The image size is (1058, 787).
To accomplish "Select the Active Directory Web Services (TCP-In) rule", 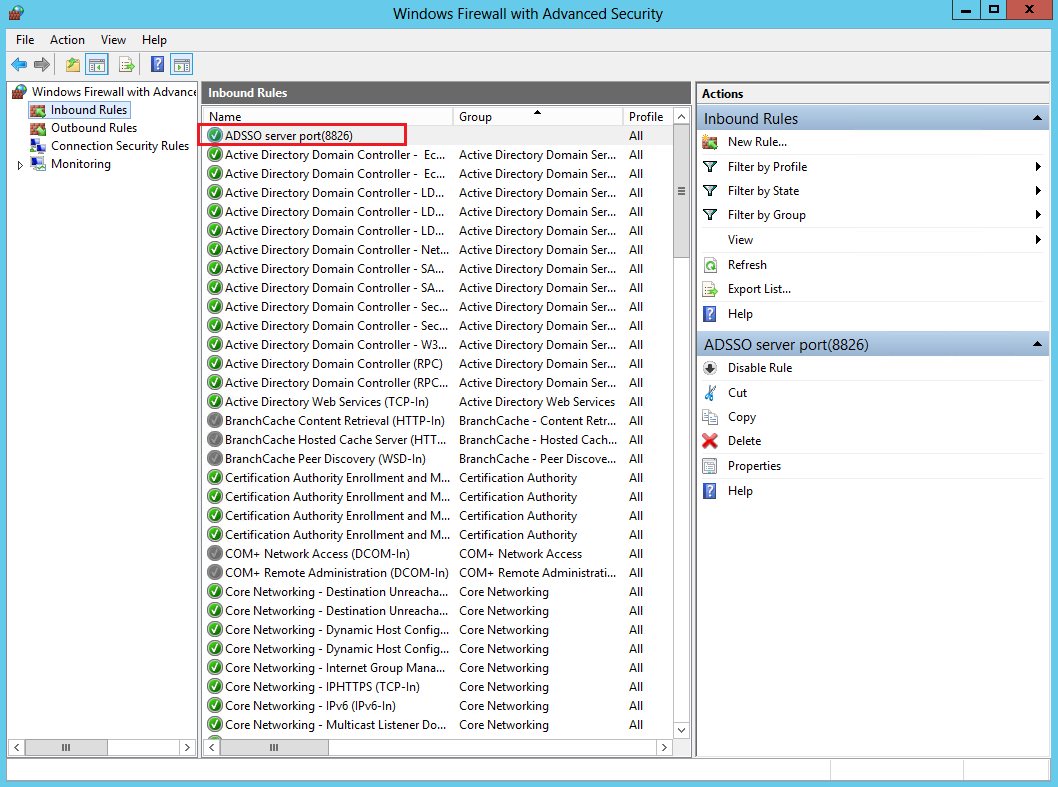I will point(437,402).
